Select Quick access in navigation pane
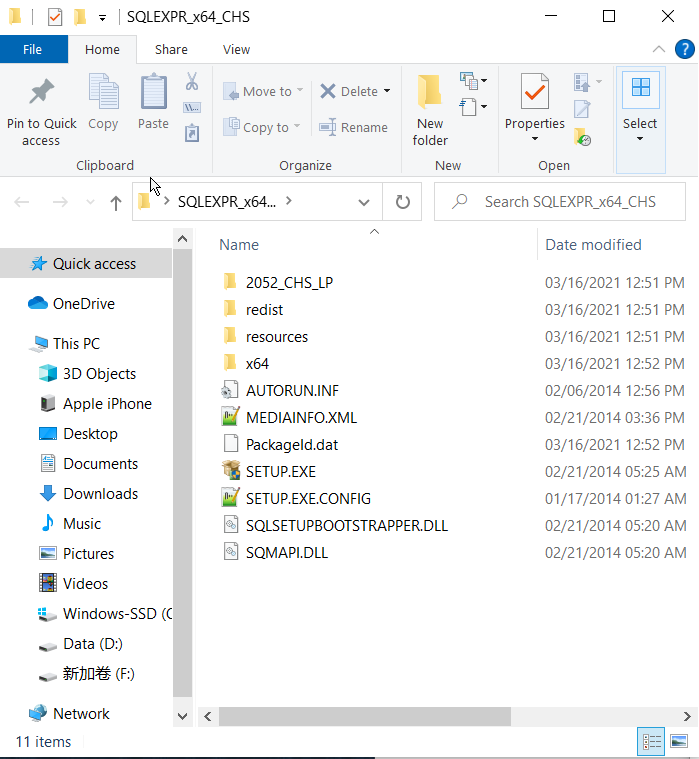Image resolution: width=699 pixels, height=759 pixels. click(x=86, y=263)
